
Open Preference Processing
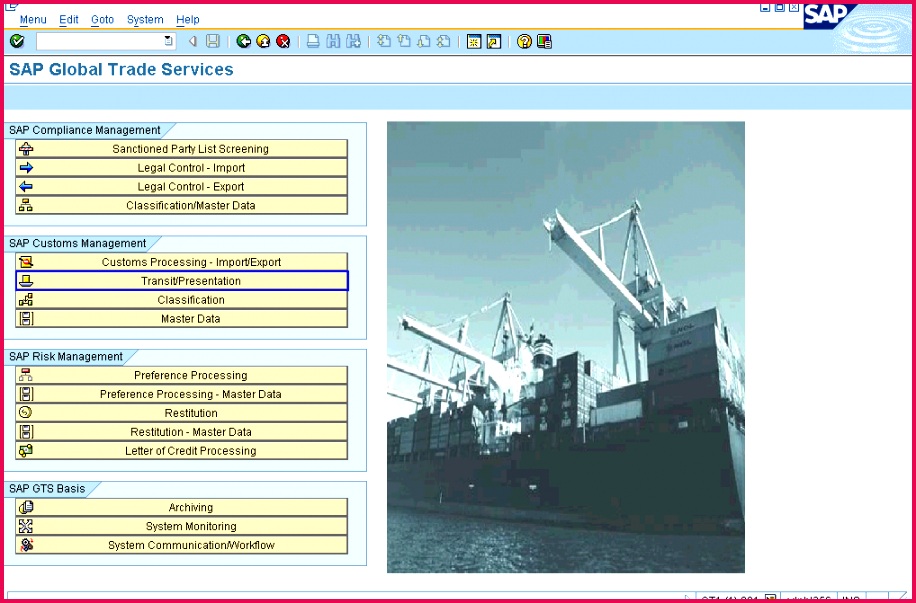[x=182, y=375]
